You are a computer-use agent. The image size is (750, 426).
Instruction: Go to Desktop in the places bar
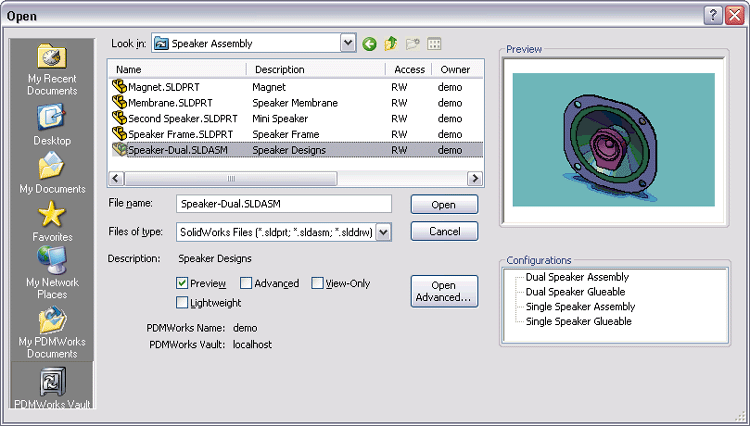[52, 125]
